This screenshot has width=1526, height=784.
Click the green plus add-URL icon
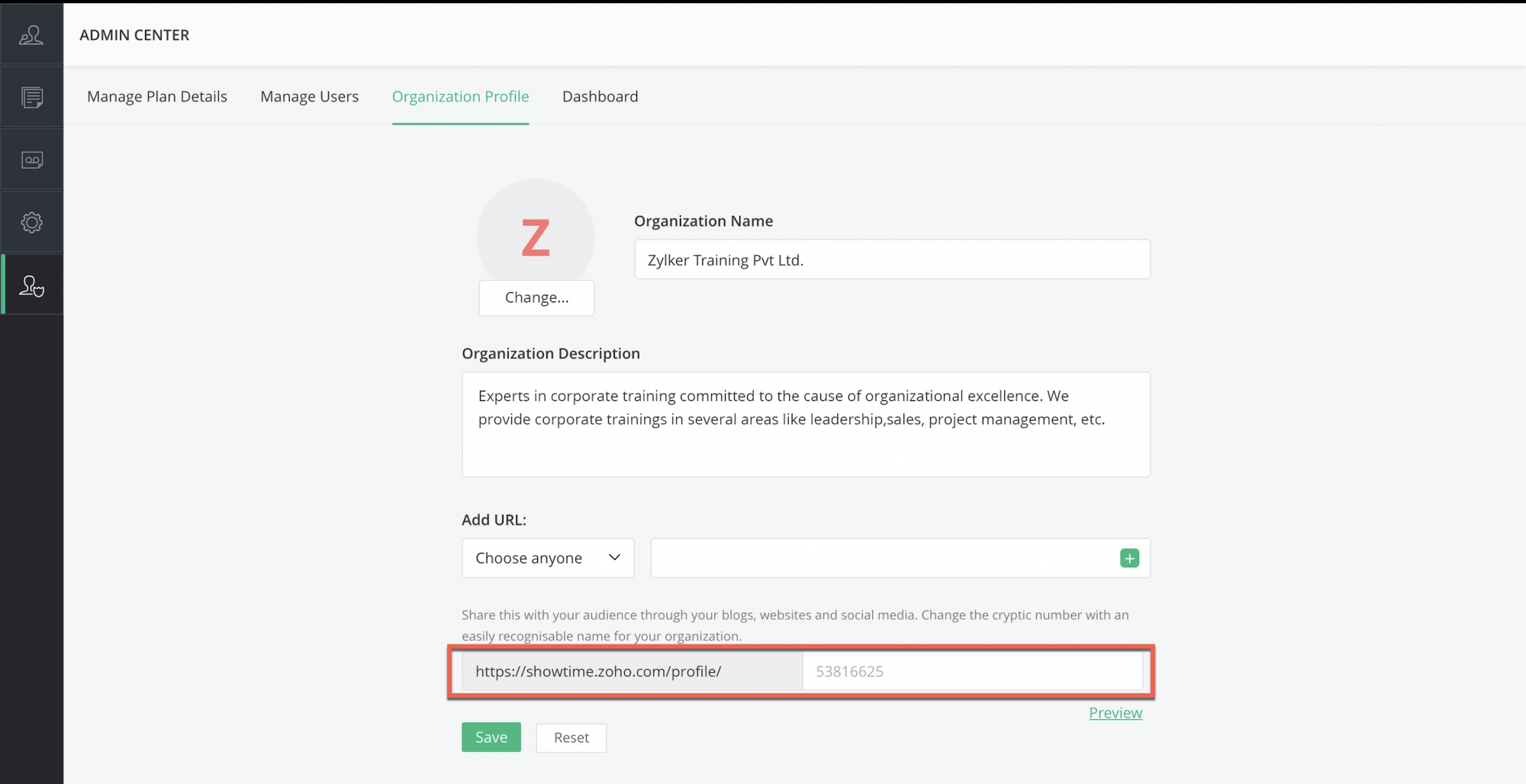[x=1129, y=558]
